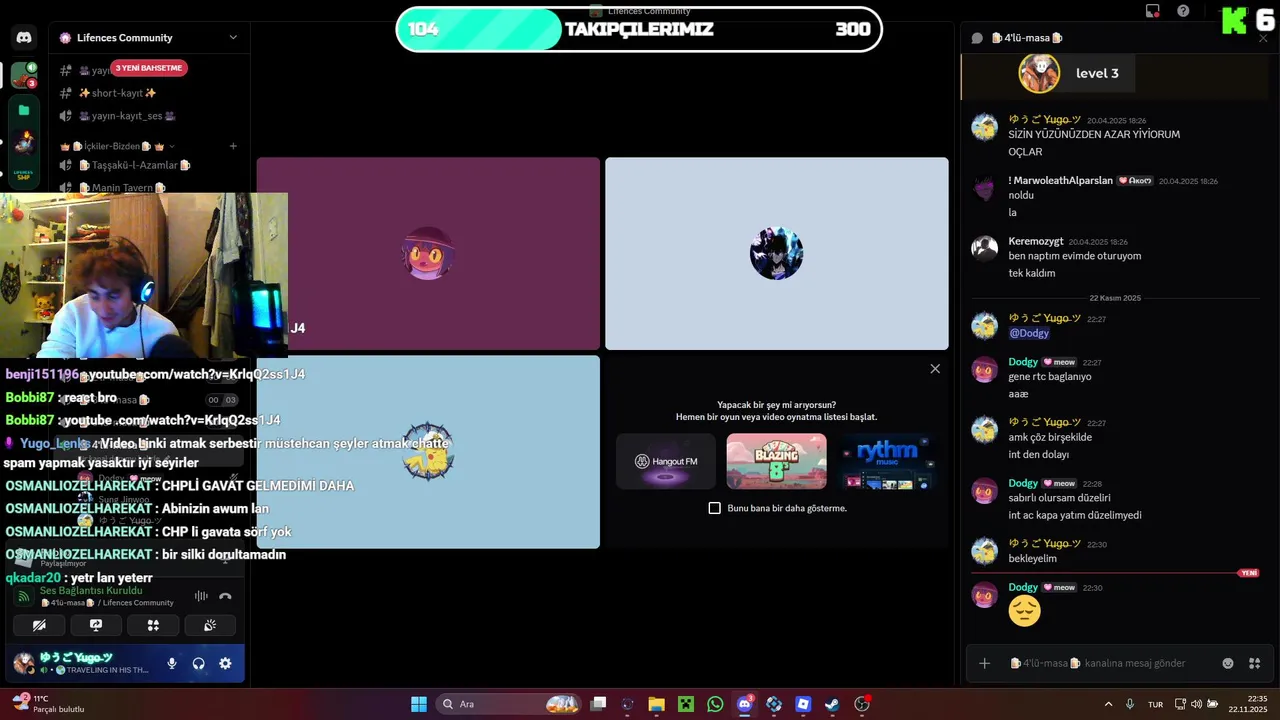Open Discord direct messages home icon

(24, 38)
